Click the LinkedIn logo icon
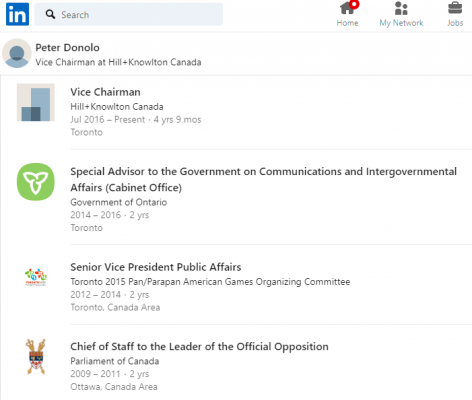472x400 pixels. click(17, 14)
